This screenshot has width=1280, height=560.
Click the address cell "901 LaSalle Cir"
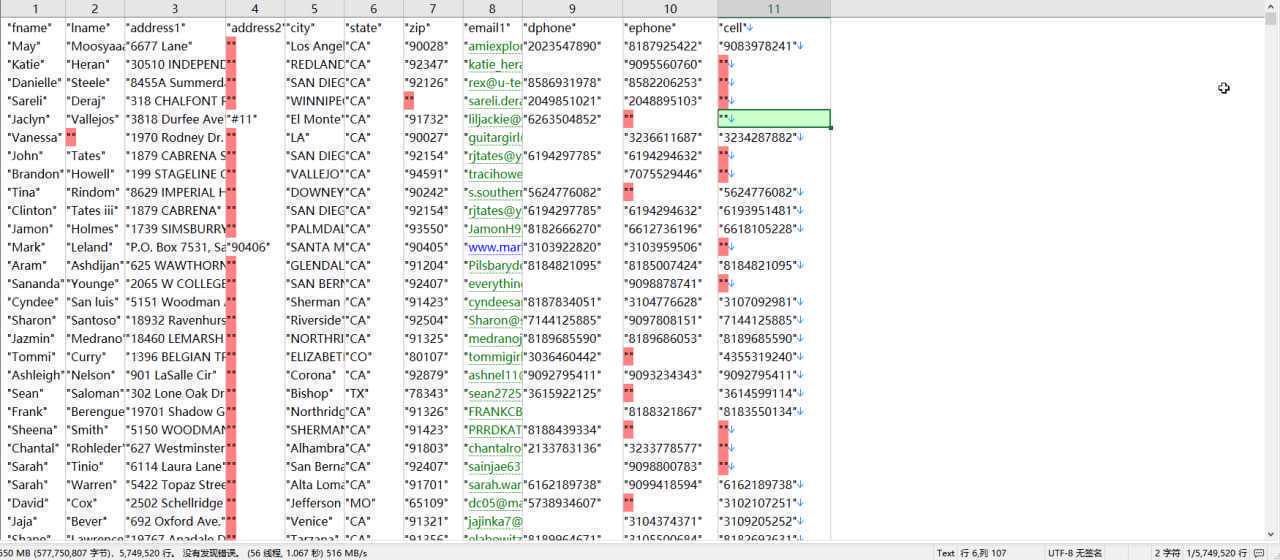(x=175, y=375)
